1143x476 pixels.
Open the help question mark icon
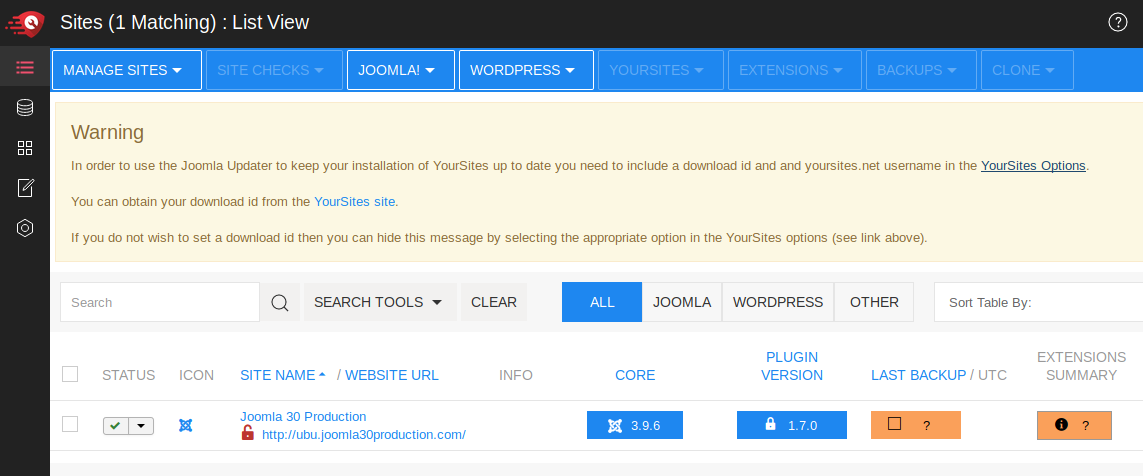[1117, 23]
